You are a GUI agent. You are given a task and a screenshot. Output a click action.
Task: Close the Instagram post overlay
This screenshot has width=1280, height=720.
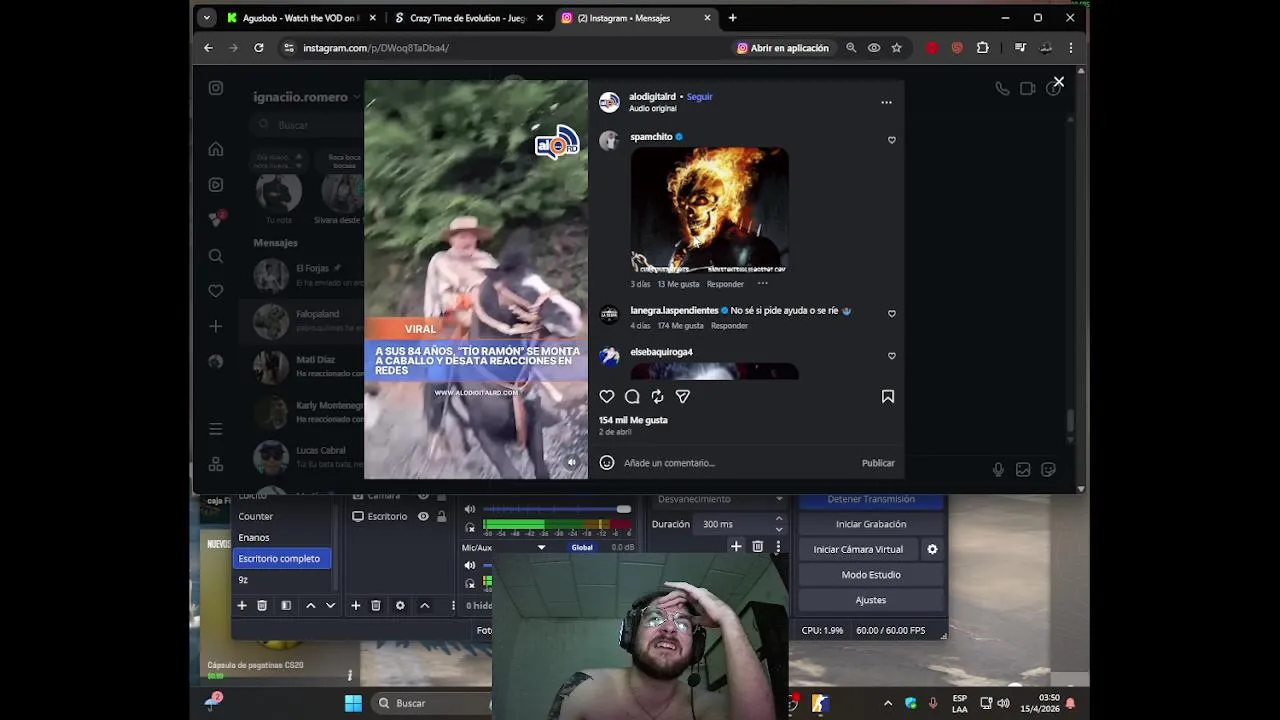coord(1058,83)
